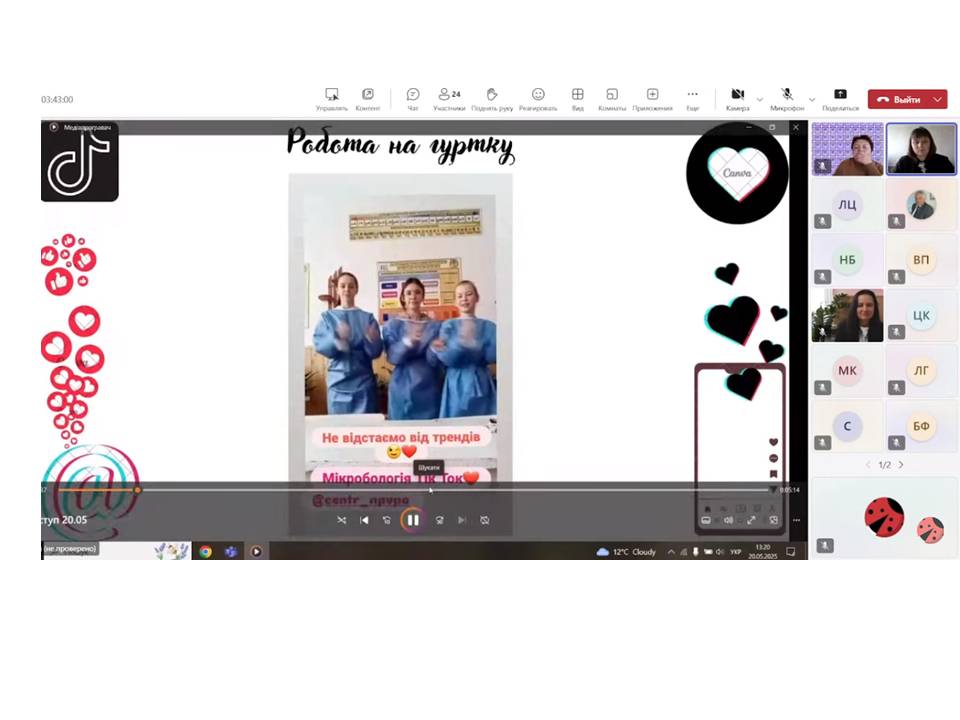The image size is (960, 720).
Task: Open the media player captions button
Action: (x=706, y=520)
